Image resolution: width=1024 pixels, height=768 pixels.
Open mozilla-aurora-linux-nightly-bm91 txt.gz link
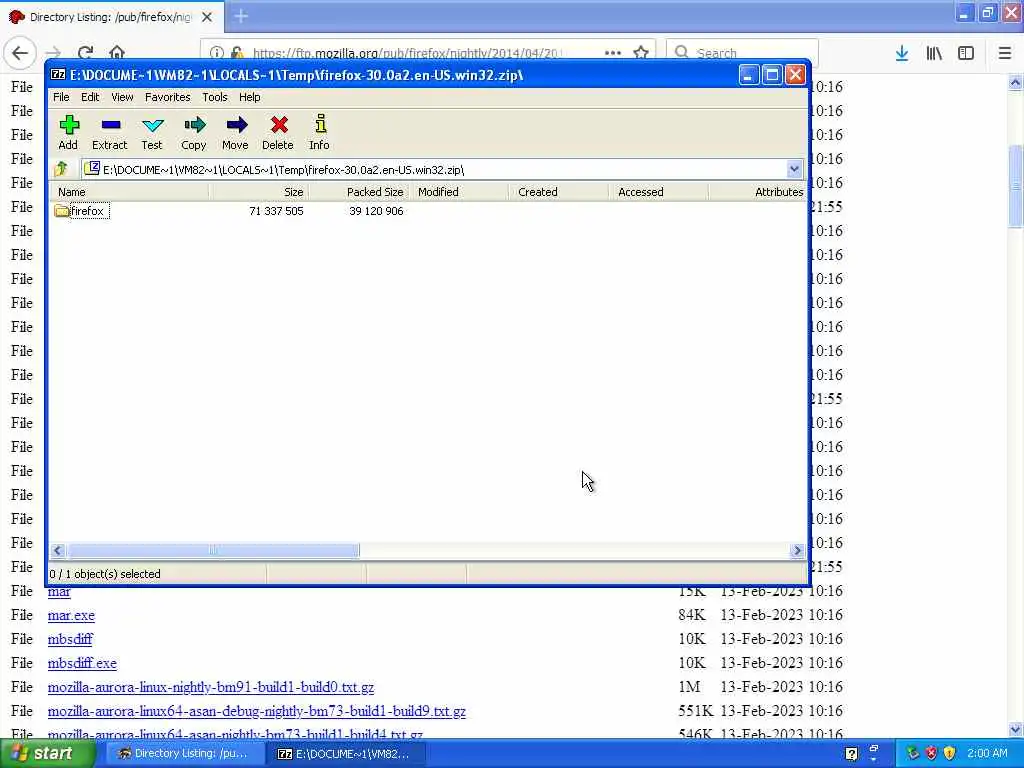(x=211, y=687)
